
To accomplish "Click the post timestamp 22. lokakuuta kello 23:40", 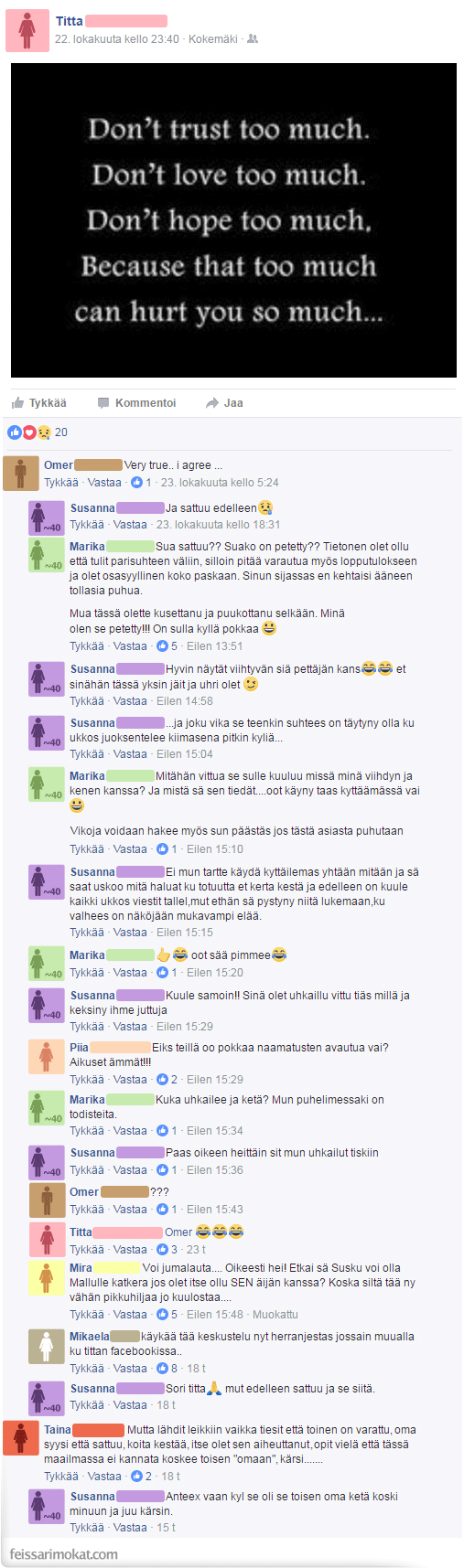I will click(x=117, y=39).
